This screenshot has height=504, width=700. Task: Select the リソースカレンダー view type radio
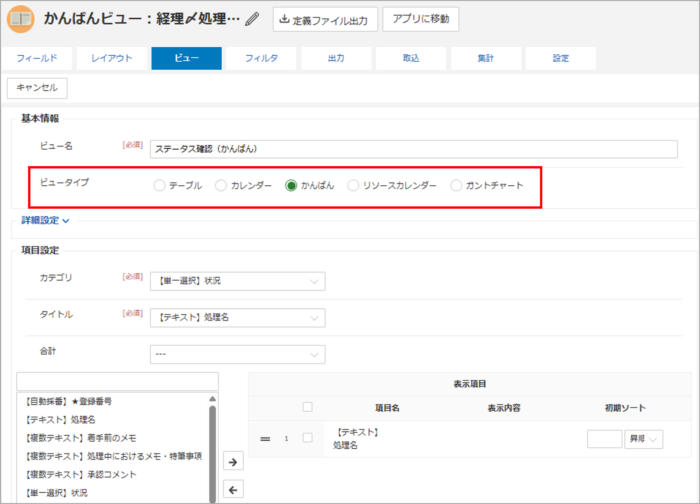[x=353, y=185]
